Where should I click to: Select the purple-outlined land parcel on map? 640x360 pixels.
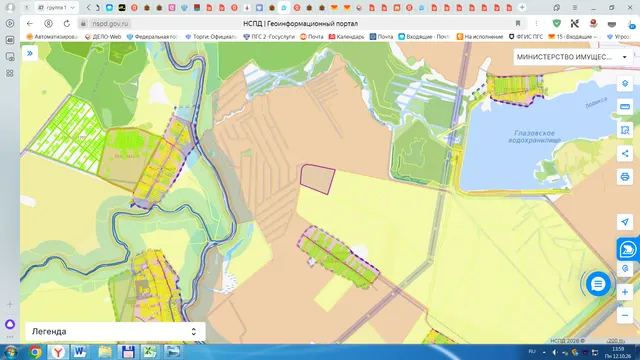tap(317, 179)
